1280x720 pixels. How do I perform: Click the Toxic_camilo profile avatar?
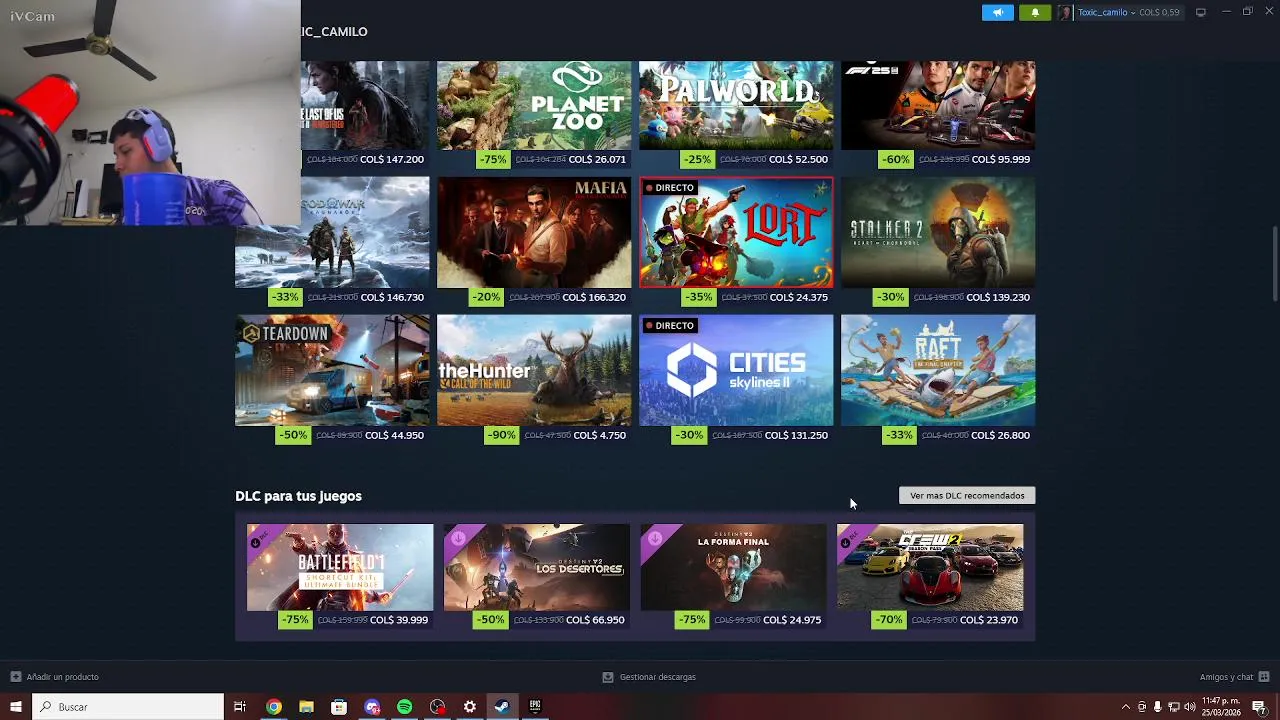[x=1065, y=12]
